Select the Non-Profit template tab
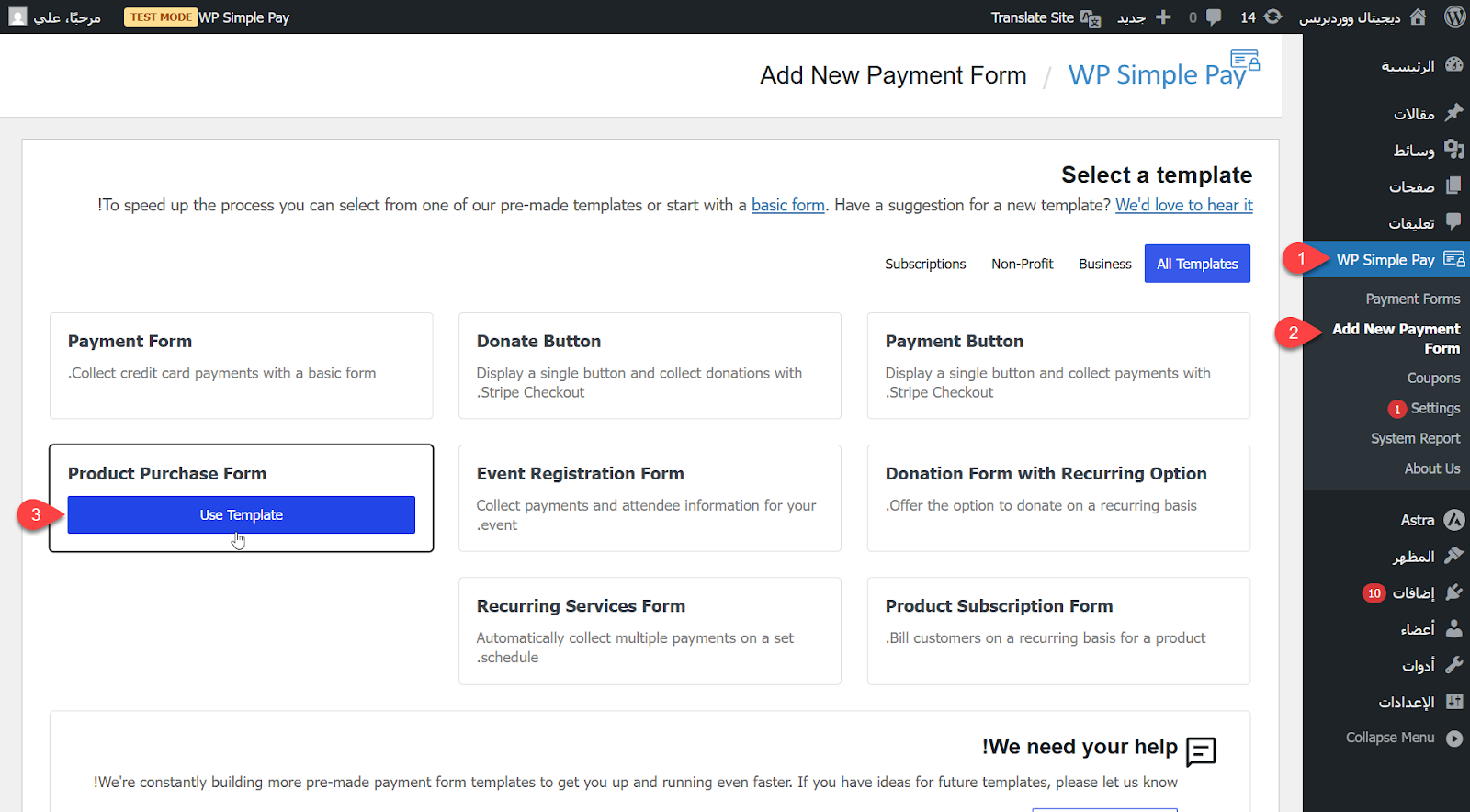1470x812 pixels. [1022, 264]
